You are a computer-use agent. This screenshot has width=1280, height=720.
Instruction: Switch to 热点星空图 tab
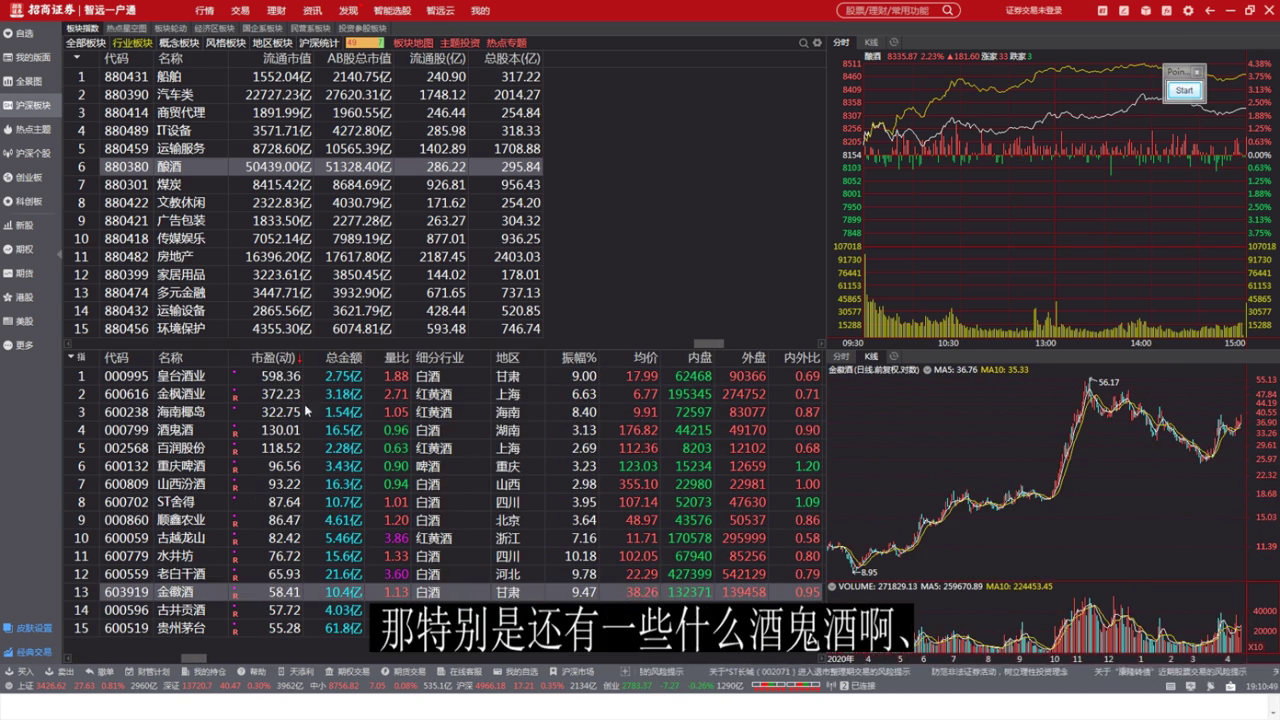[126, 29]
